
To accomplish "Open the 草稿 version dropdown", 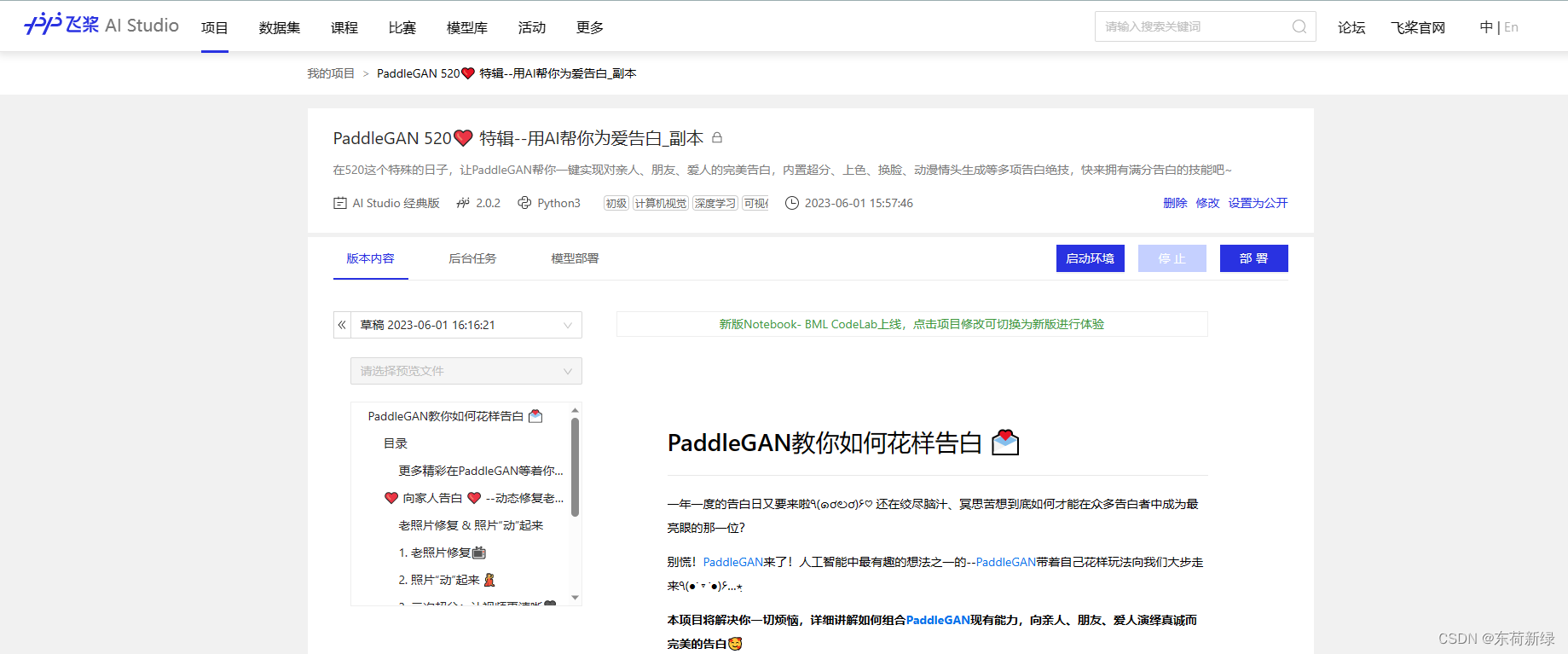I will [466, 325].
